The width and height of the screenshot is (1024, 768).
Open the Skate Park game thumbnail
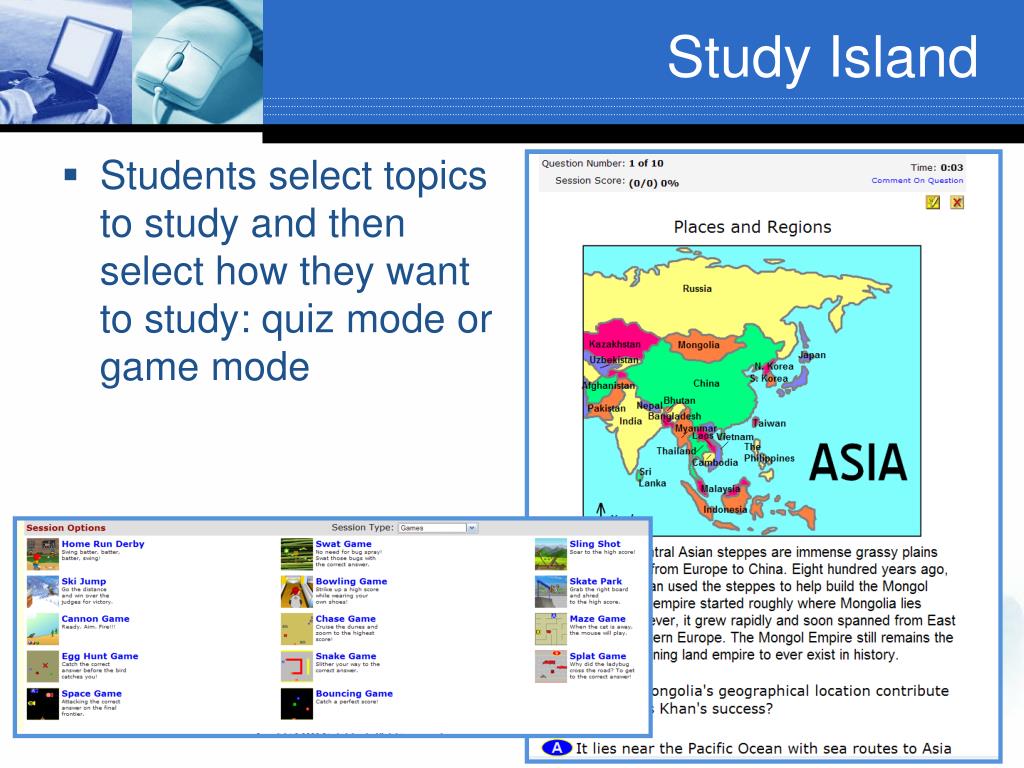tap(551, 592)
